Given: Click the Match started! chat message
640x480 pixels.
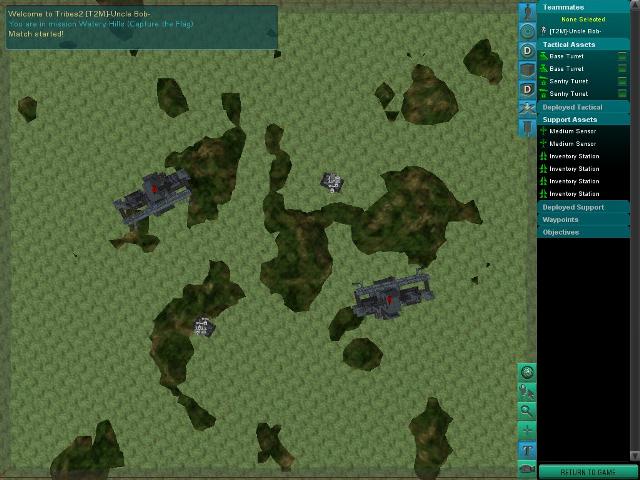Looking at the screenshot, I should [x=36, y=34].
